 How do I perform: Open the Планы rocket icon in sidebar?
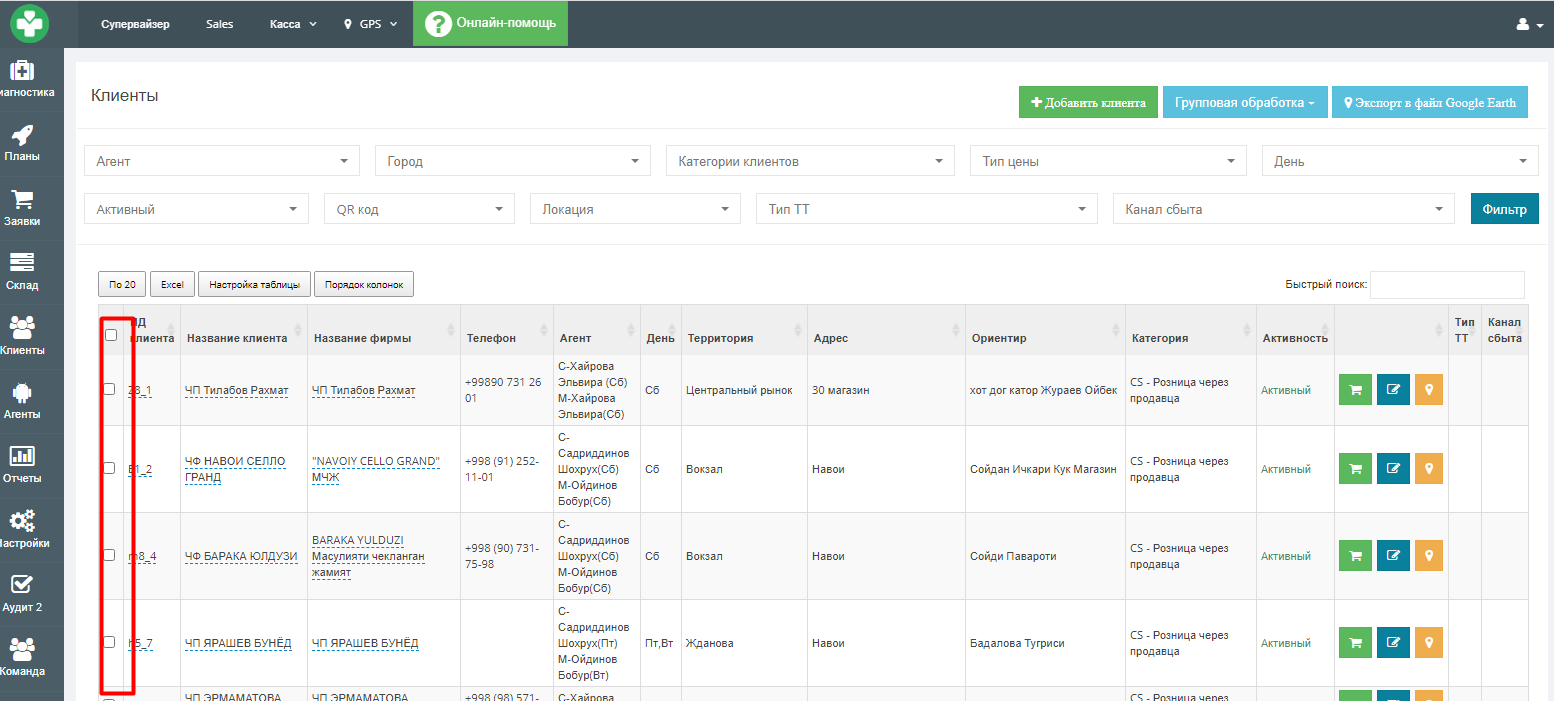click(22, 135)
